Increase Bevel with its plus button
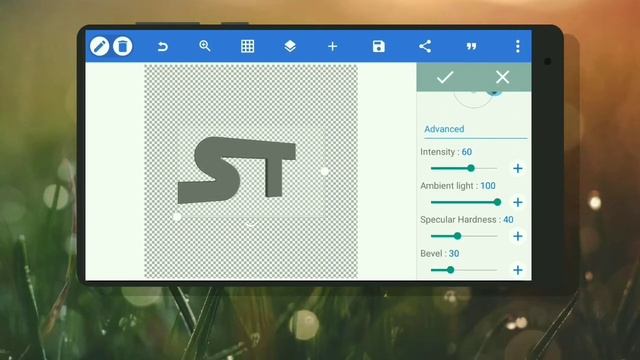This screenshot has width=640, height=360. [518, 270]
